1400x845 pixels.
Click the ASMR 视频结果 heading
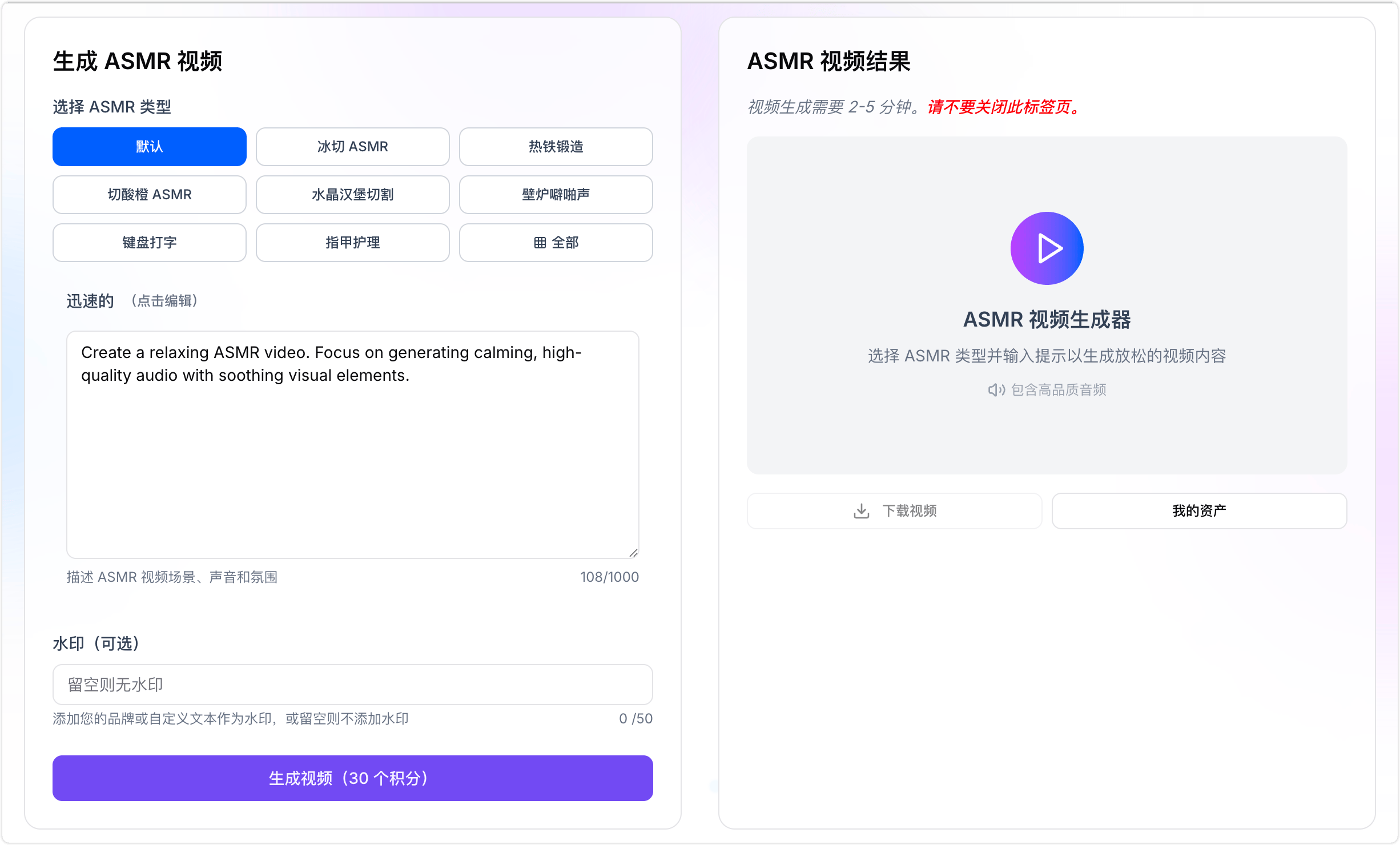tap(828, 61)
